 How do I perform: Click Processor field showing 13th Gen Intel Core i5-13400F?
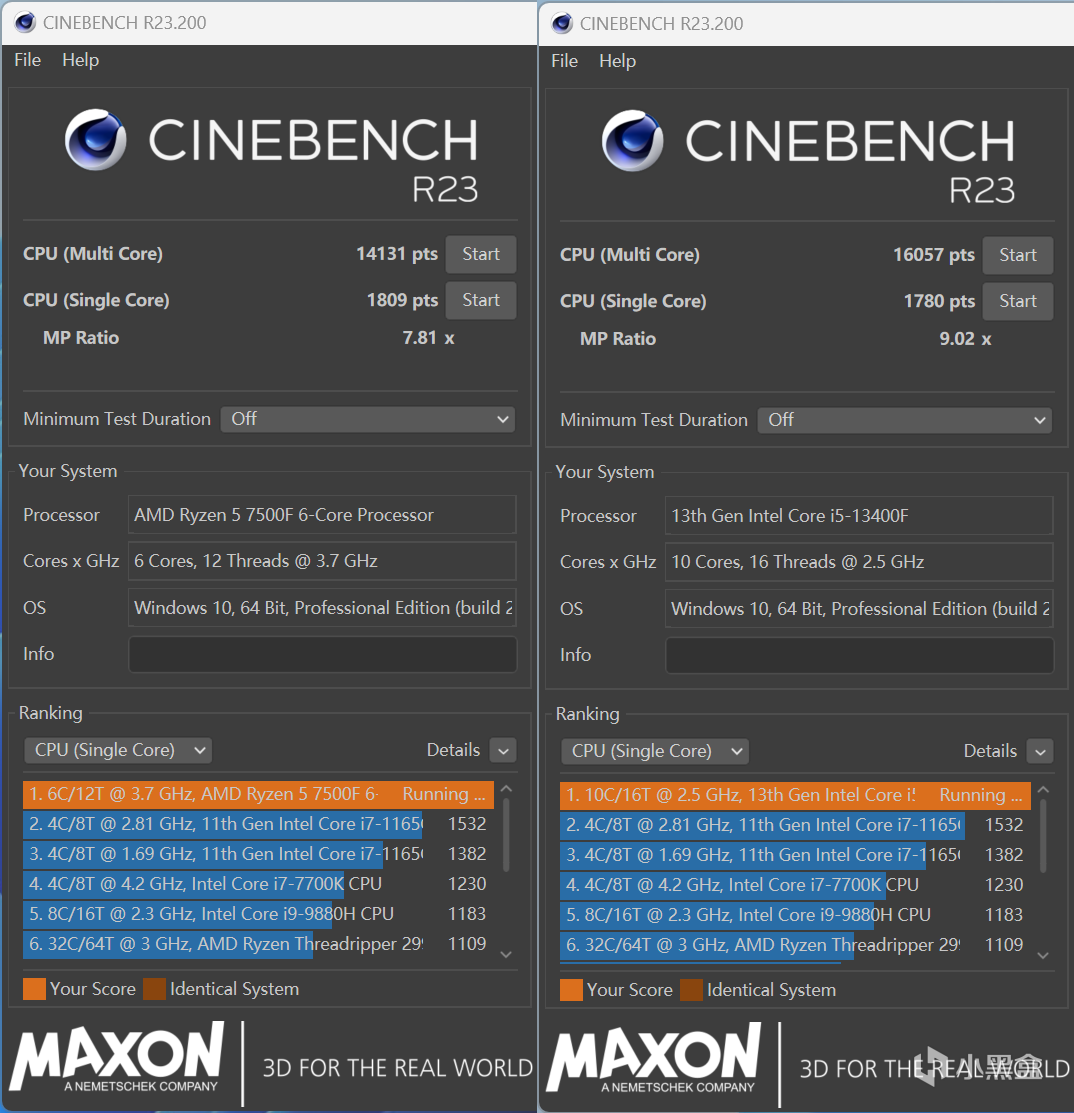pyautogui.click(x=859, y=515)
